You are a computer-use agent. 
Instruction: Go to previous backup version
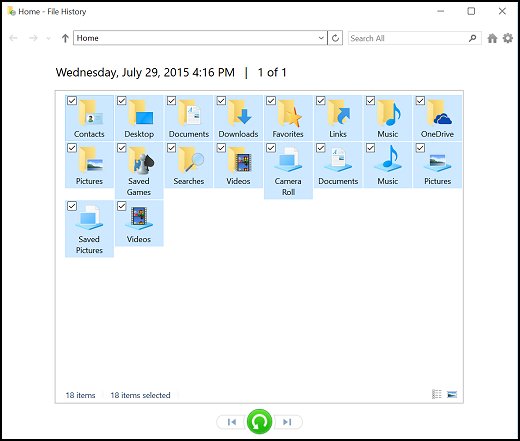pyautogui.click(x=232, y=422)
